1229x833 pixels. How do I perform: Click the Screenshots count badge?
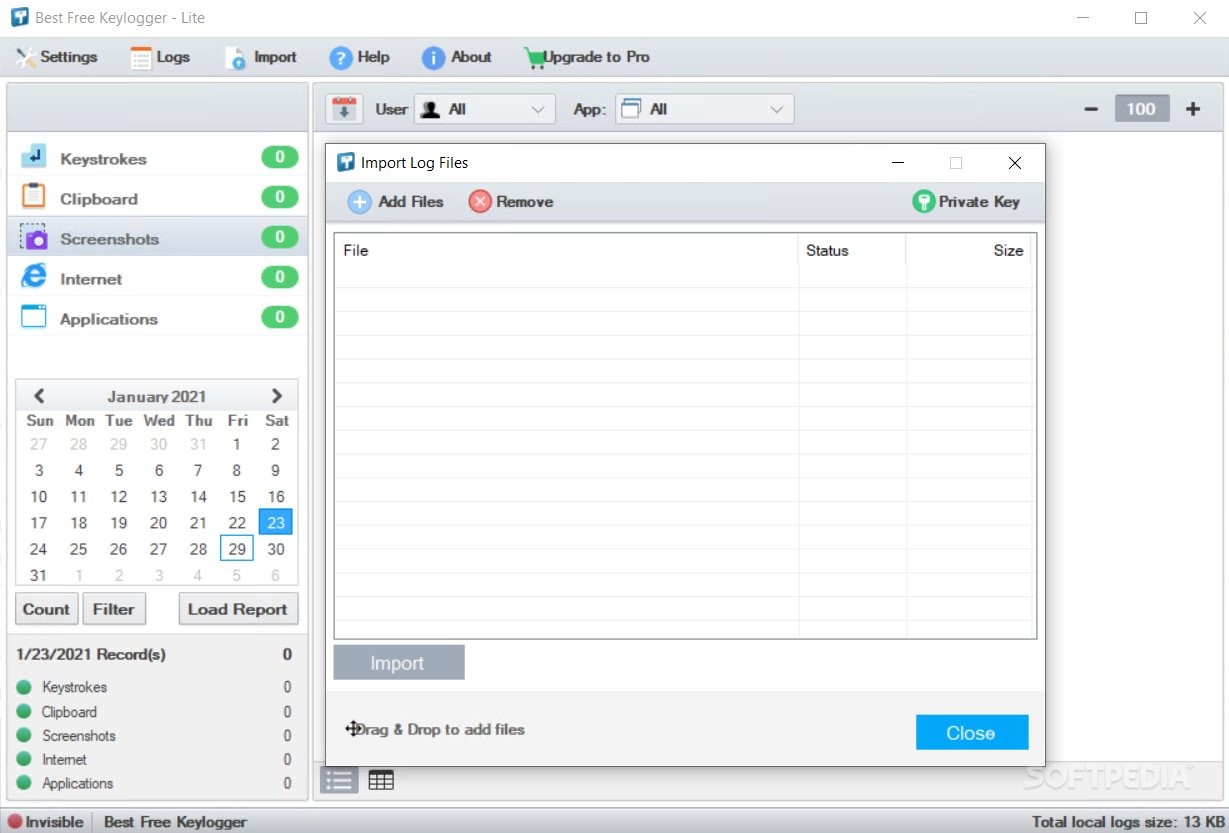coord(280,237)
